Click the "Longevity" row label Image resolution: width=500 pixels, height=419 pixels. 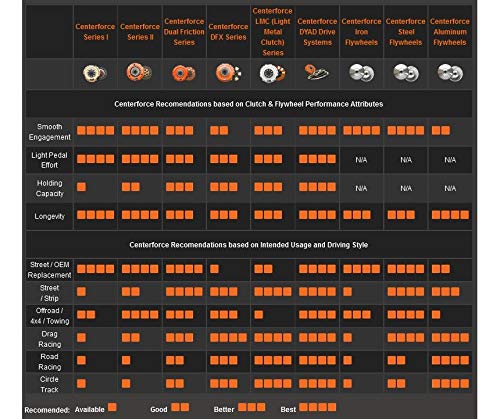[x=49, y=216]
